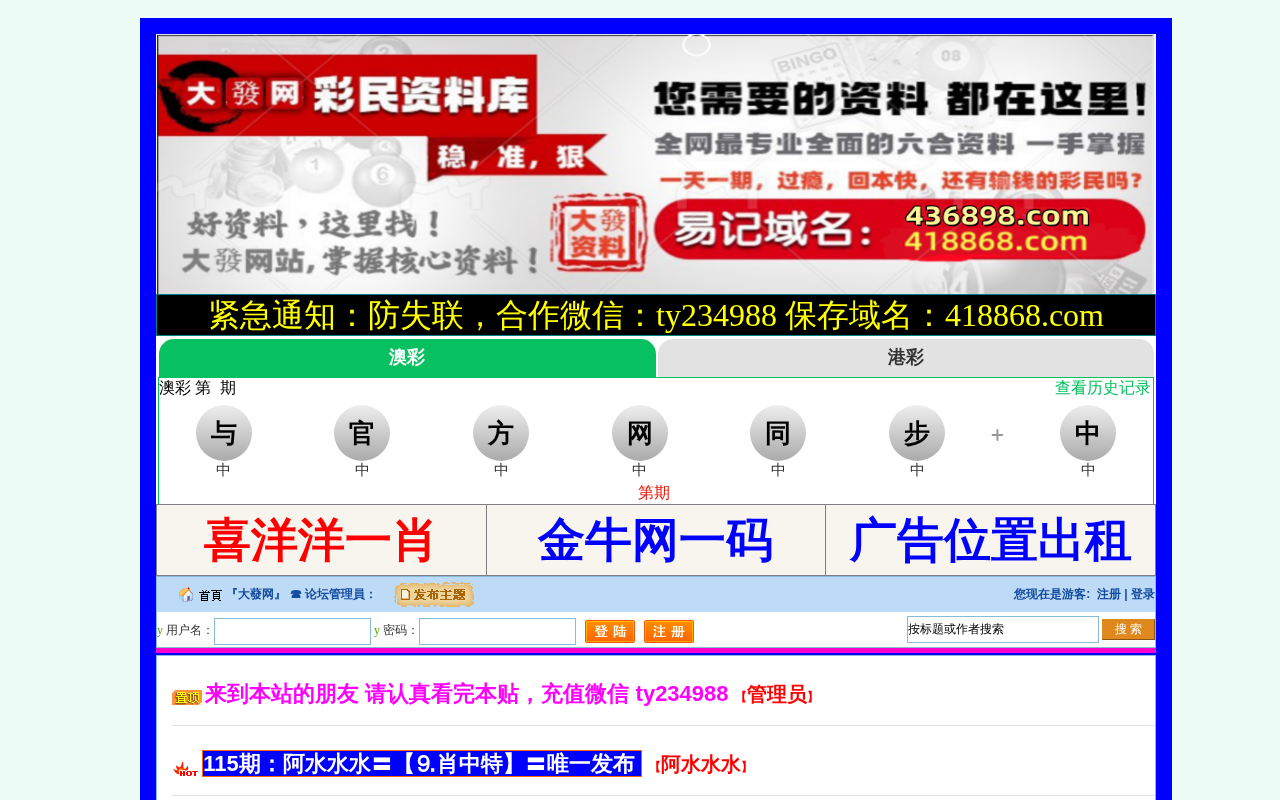Viewport: 1280px width, 800px height.
Task: Click the HOT flame icon beside 115期 post
Action: tap(185, 768)
